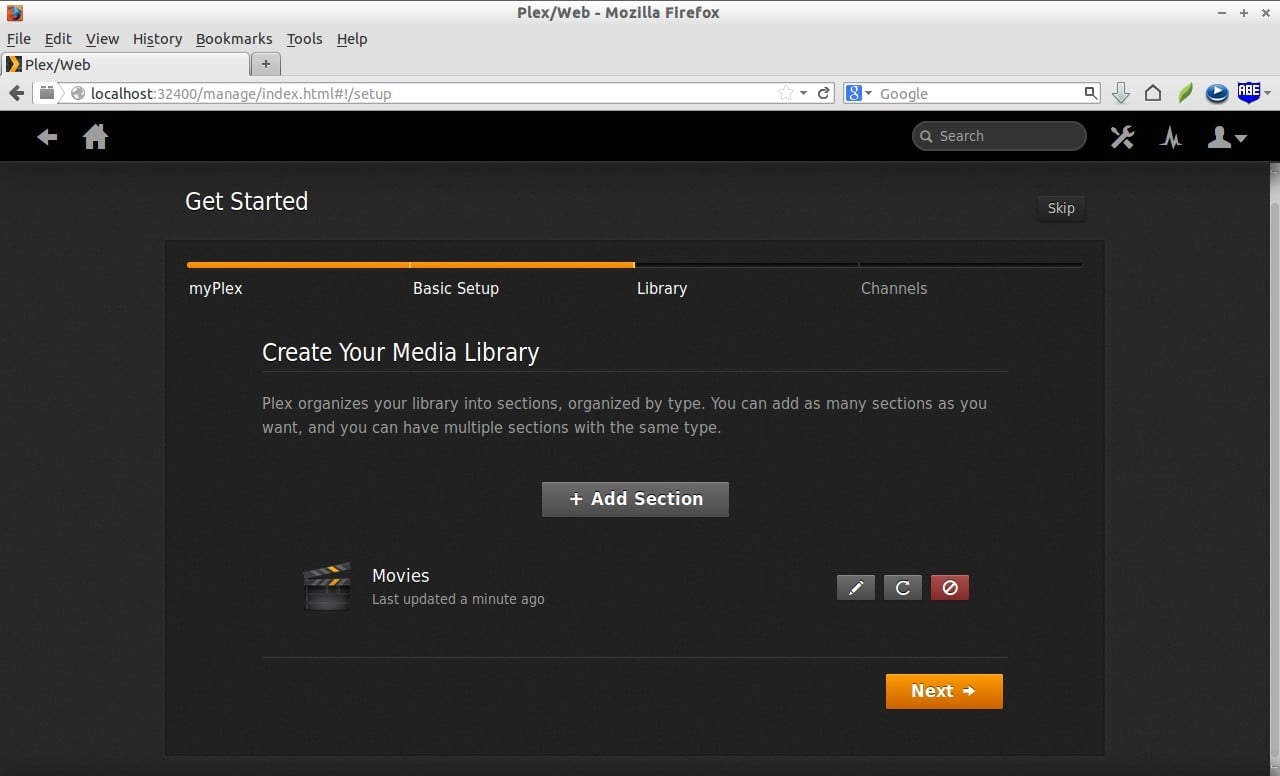Screen dimensions: 1280x776
Task: Click the blue globe toolbar icon
Action: 1217,93
